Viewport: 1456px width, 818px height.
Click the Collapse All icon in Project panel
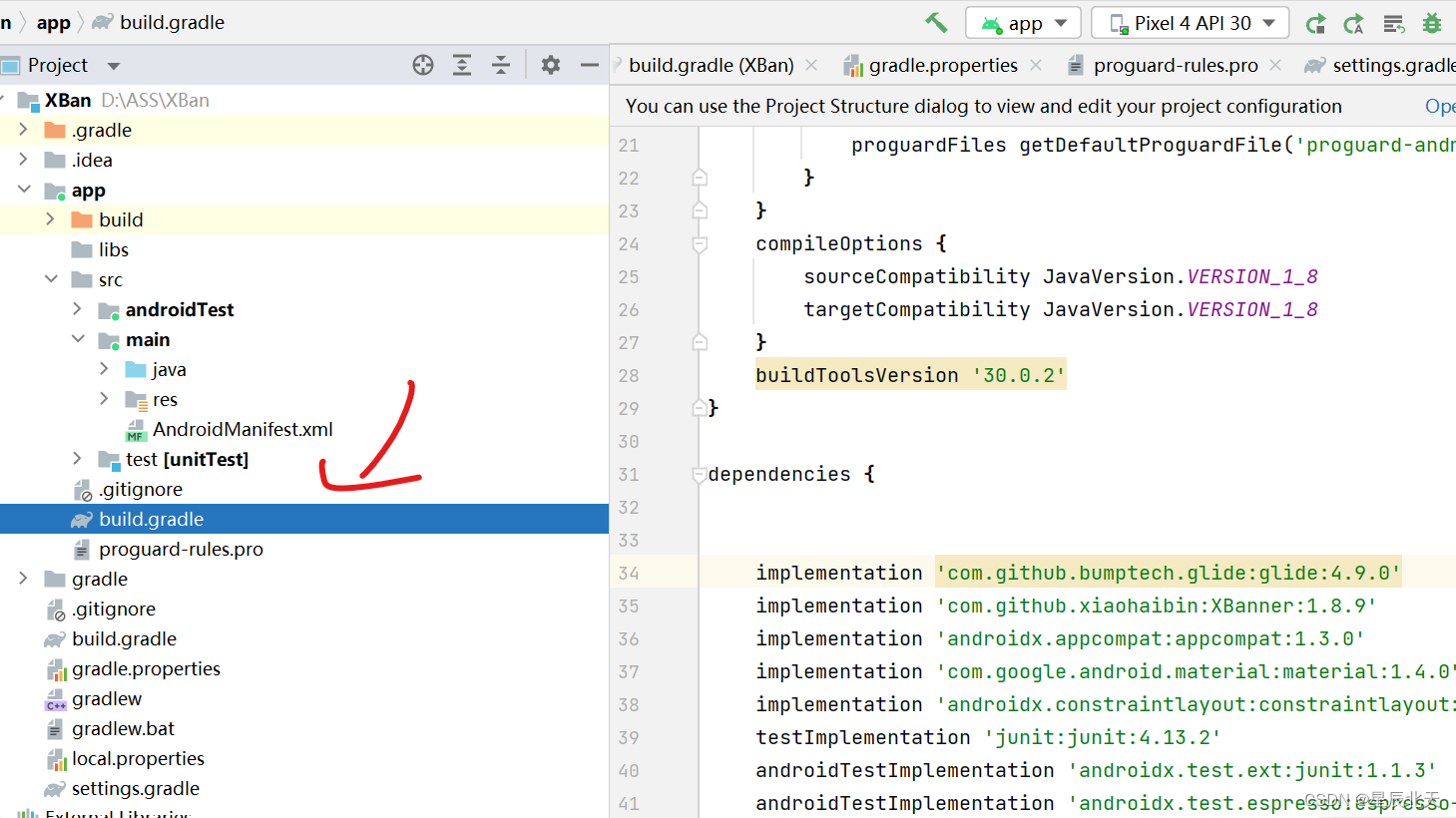pyautogui.click(x=501, y=65)
